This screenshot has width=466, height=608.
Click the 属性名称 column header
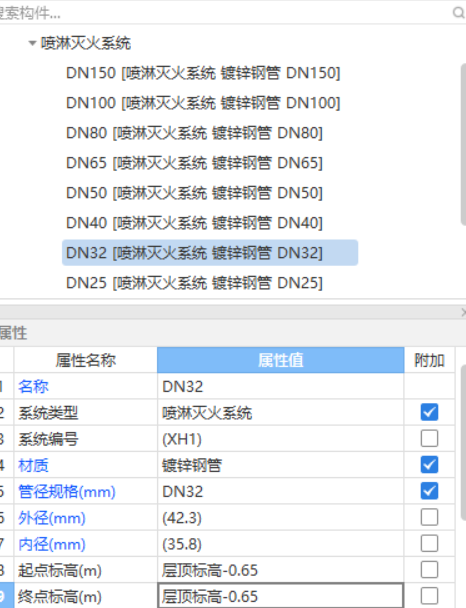pos(86,360)
